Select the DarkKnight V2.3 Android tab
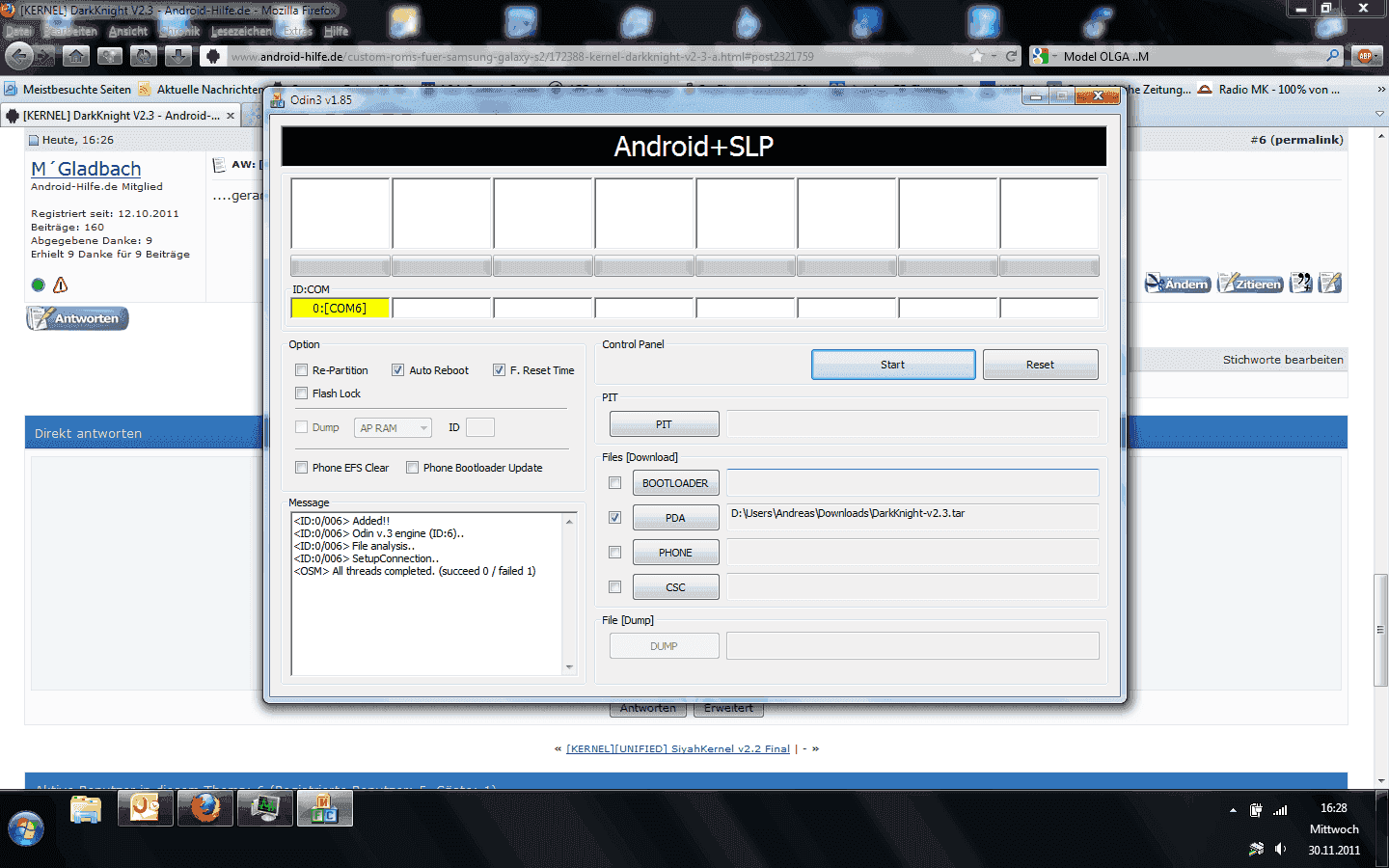 [121, 116]
